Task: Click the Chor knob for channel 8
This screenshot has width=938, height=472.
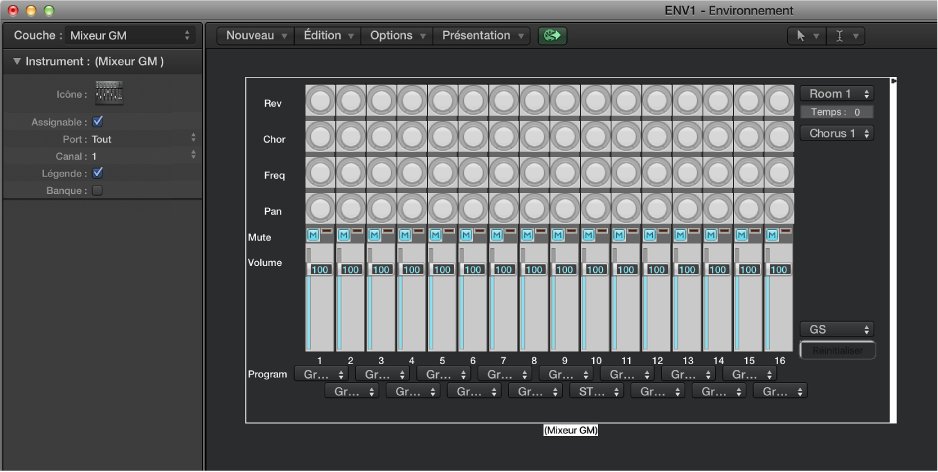Action: (x=534, y=138)
